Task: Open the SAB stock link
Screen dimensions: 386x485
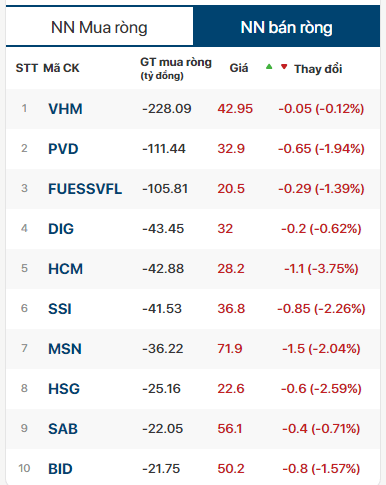Action: coord(63,429)
